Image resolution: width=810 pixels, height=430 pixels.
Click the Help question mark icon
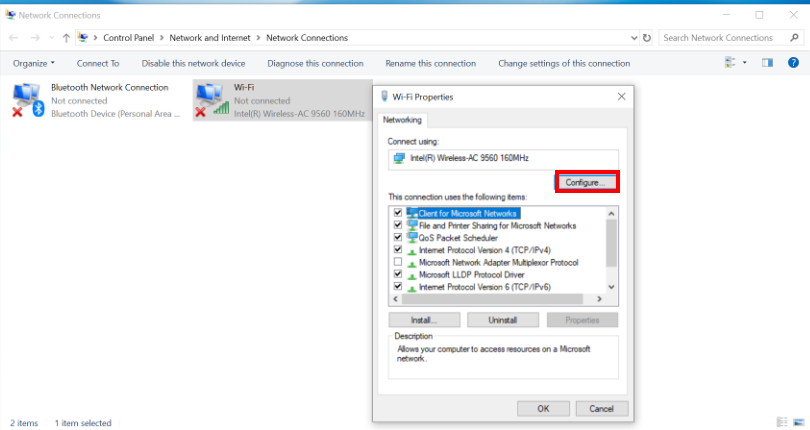tap(794, 63)
